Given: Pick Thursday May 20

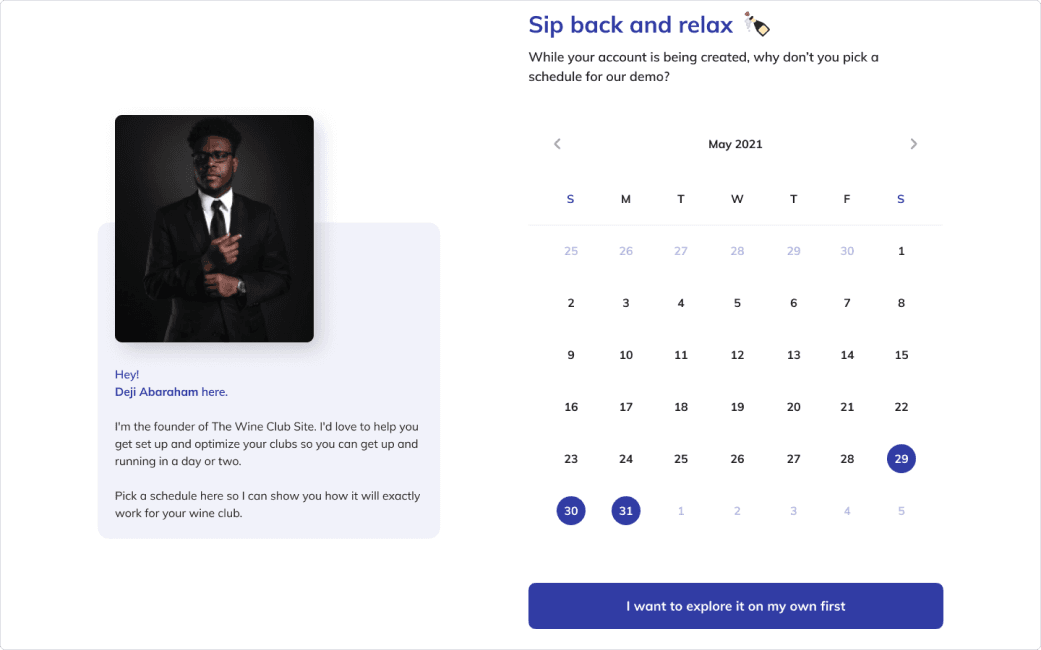Looking at the screenshot, I should click(x=793, y=407).
